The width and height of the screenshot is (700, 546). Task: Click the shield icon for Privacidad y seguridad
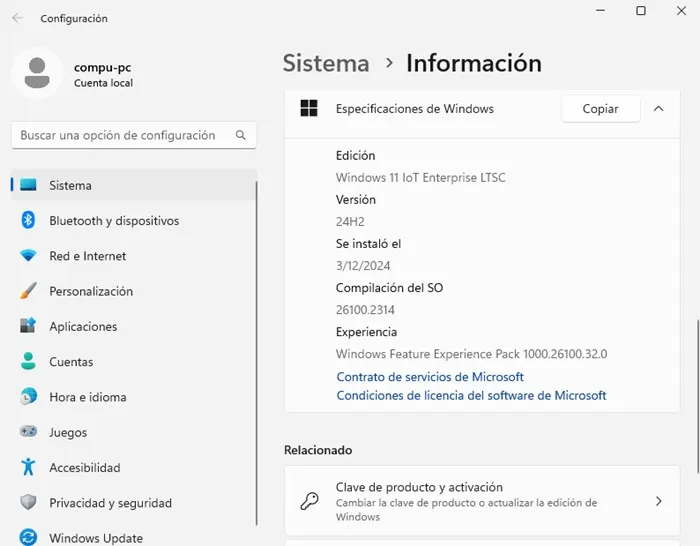point(28,502)
